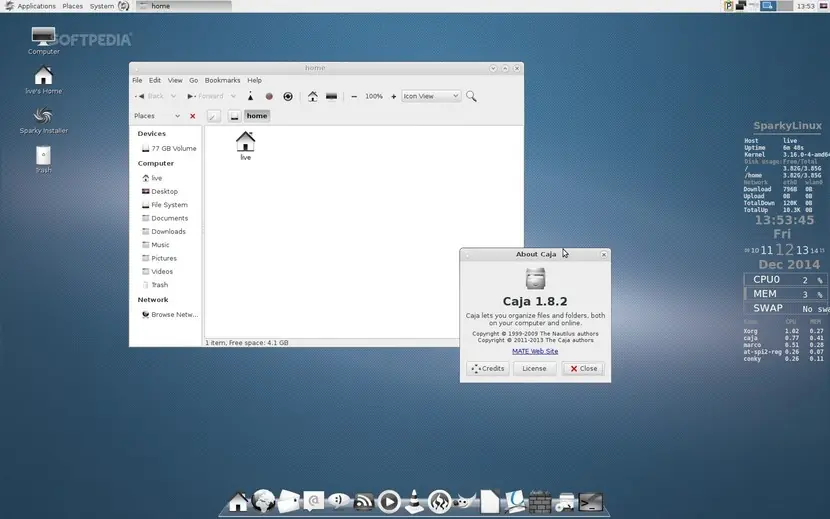Select Downloads in Places sidebar
The width and height of the screenshot is (830, 519).
tap(164, 231)
